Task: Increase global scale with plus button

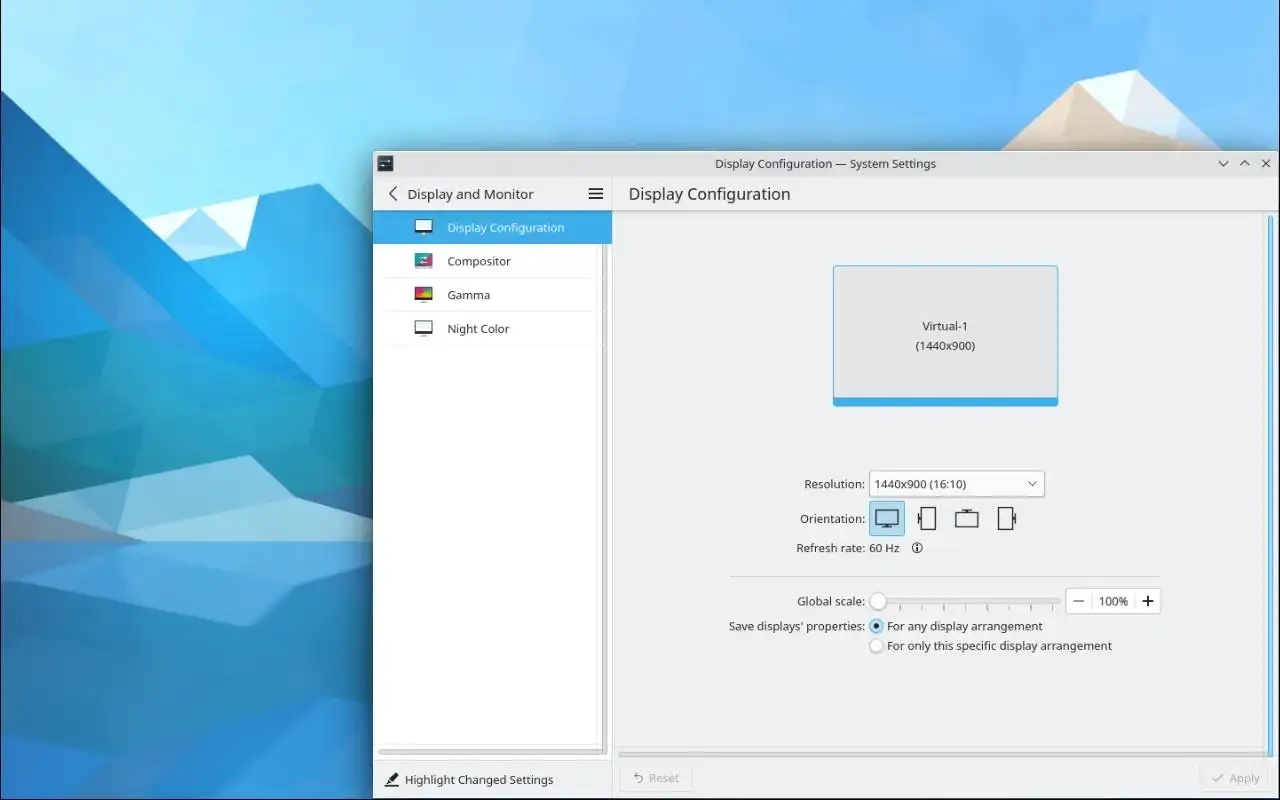Action: coord(1148,601)
